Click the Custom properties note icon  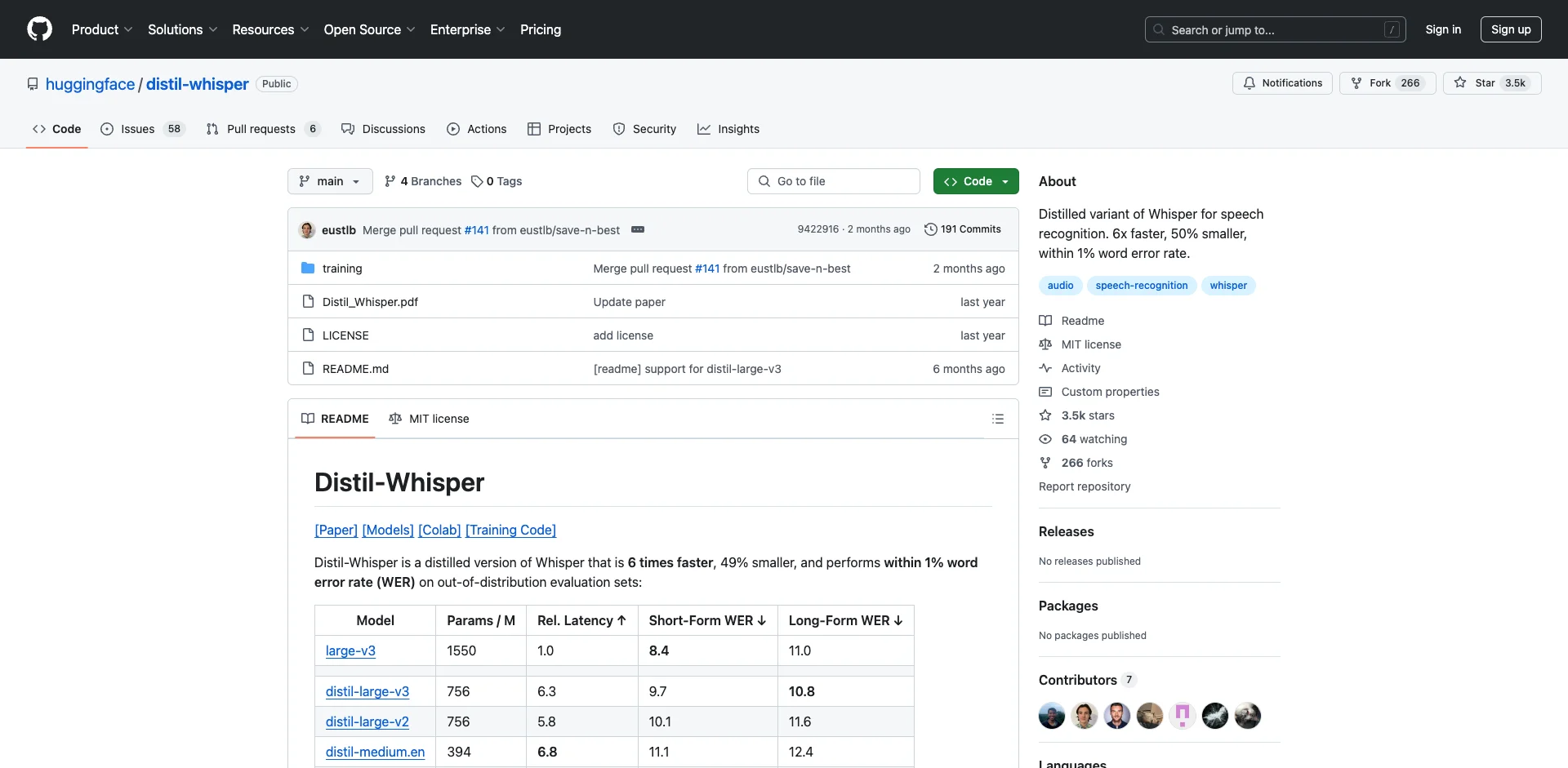[x=1045, y=392]
